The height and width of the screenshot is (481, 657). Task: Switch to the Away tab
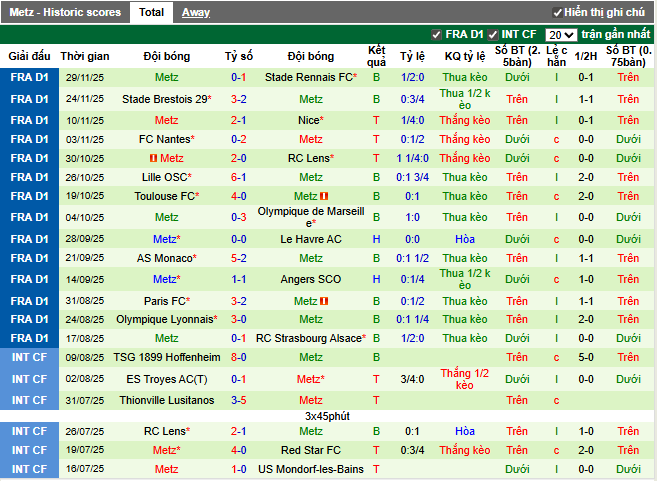(x=195, y=12)
